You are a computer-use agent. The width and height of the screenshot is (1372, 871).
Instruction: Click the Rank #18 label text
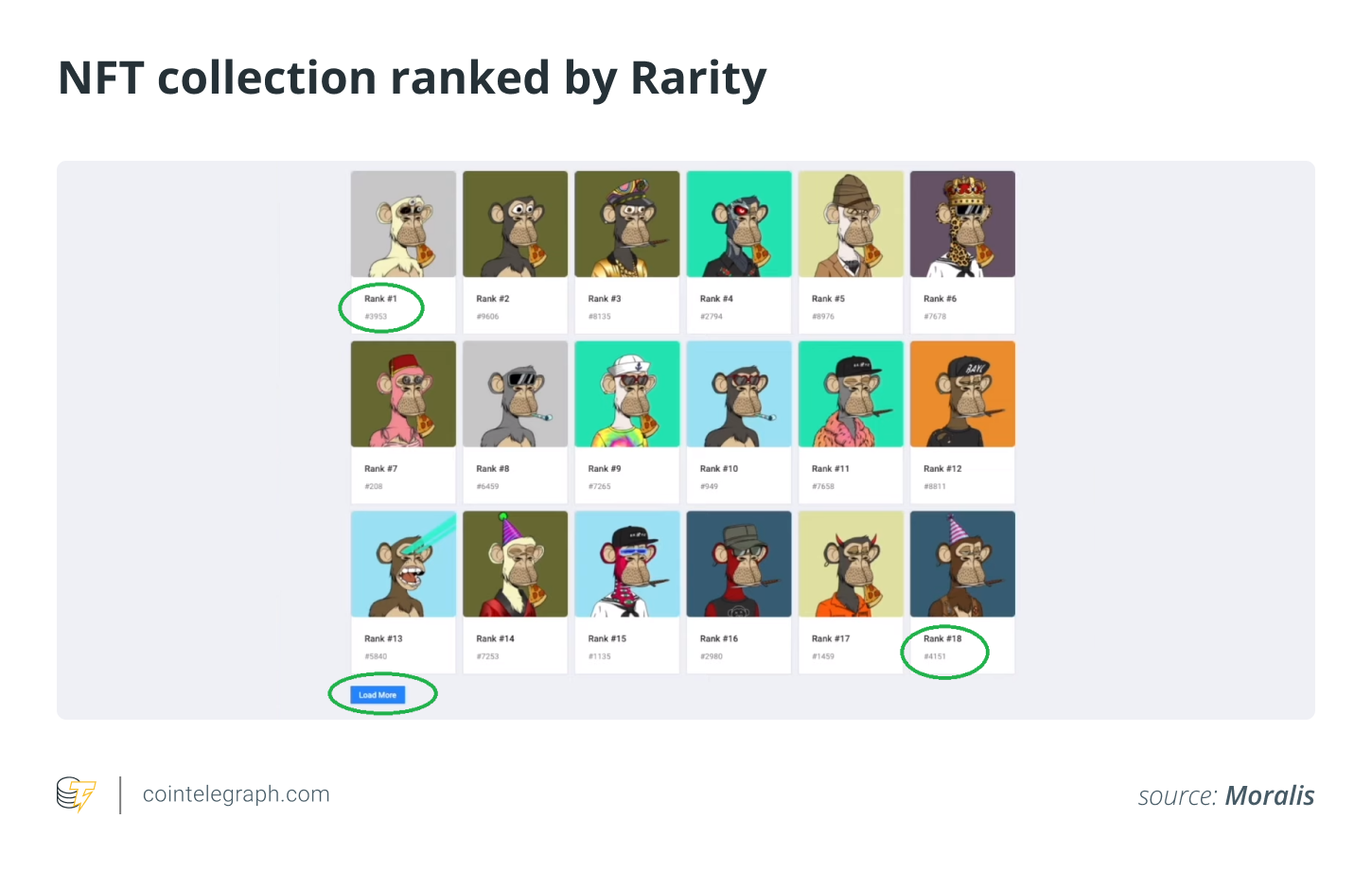942,639
